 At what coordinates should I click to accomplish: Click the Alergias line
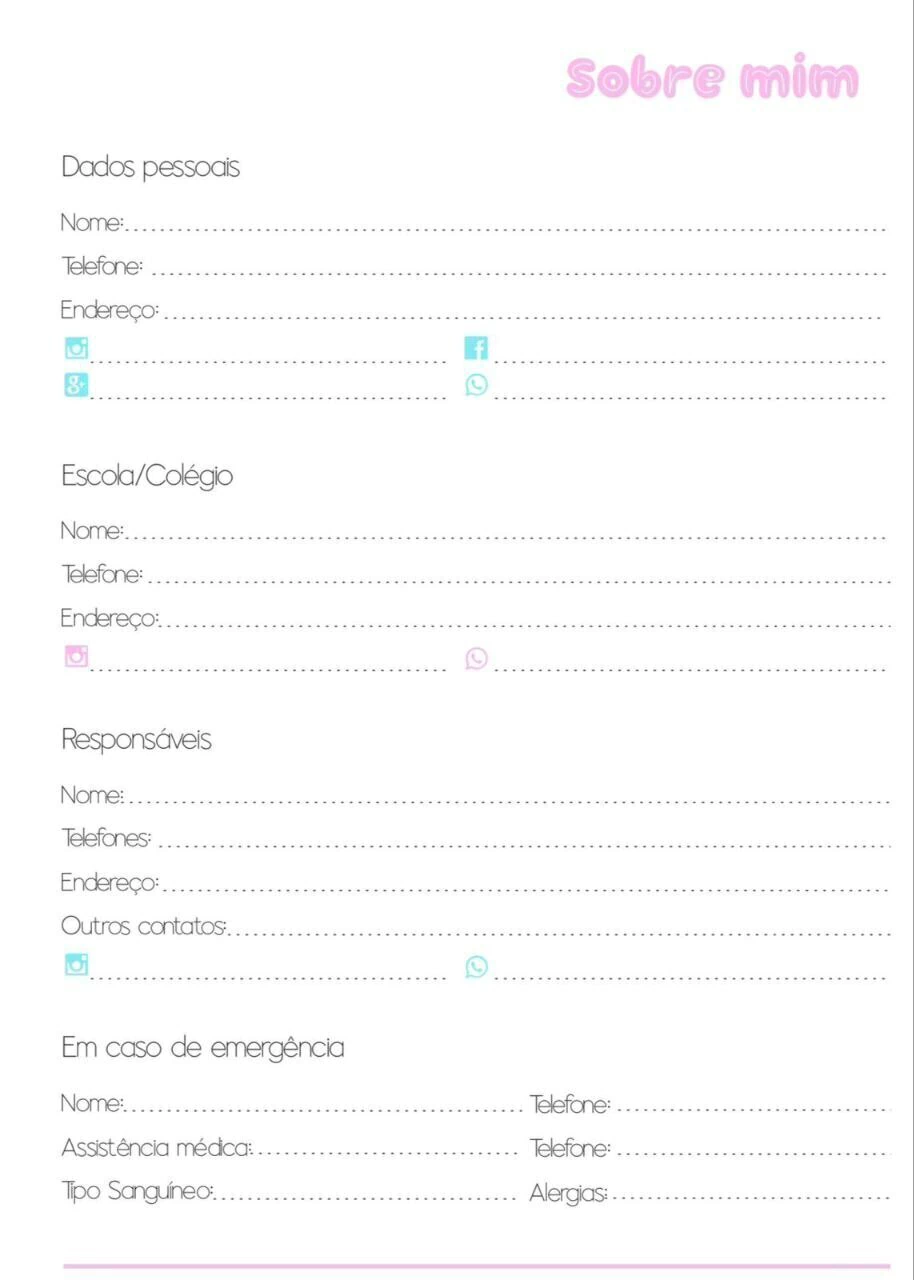pyautogui.click(x=709, y=1193)
